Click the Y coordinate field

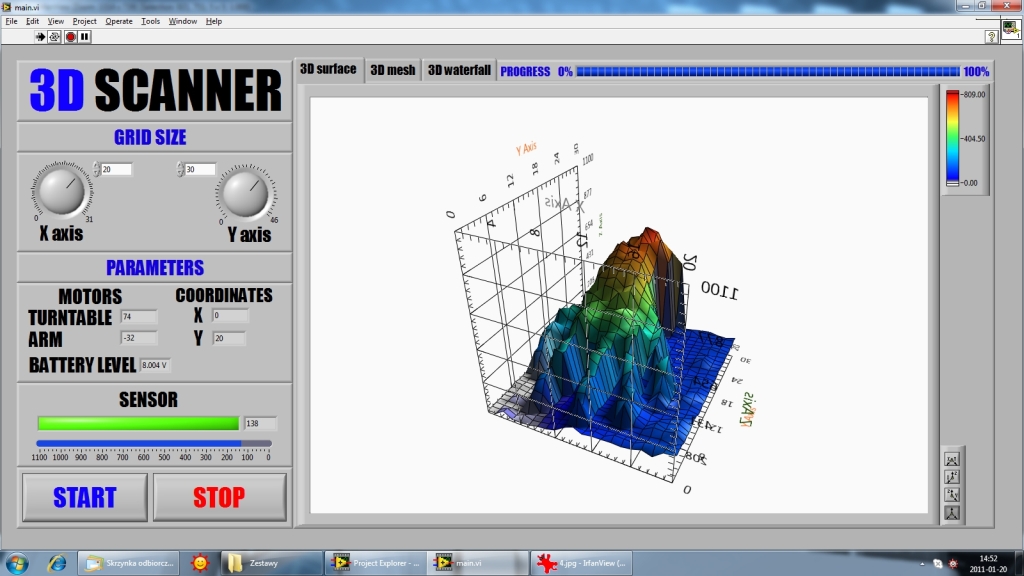click(229, 338)
